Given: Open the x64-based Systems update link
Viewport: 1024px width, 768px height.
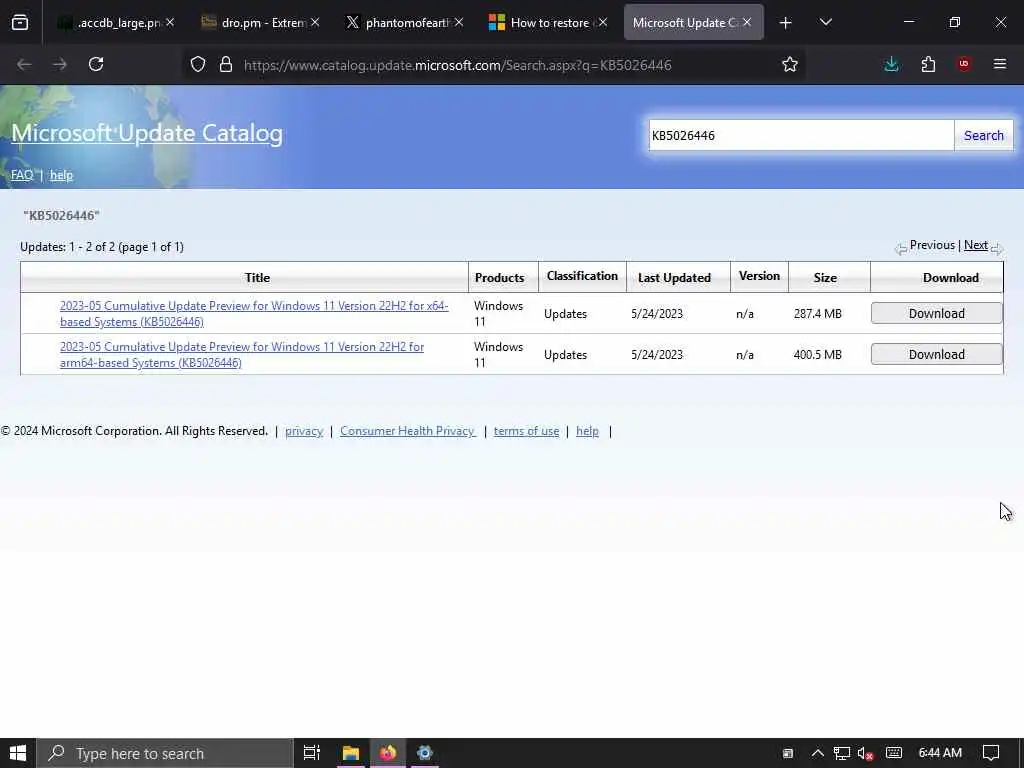Looking at the screenshot, I should [254, 313].
